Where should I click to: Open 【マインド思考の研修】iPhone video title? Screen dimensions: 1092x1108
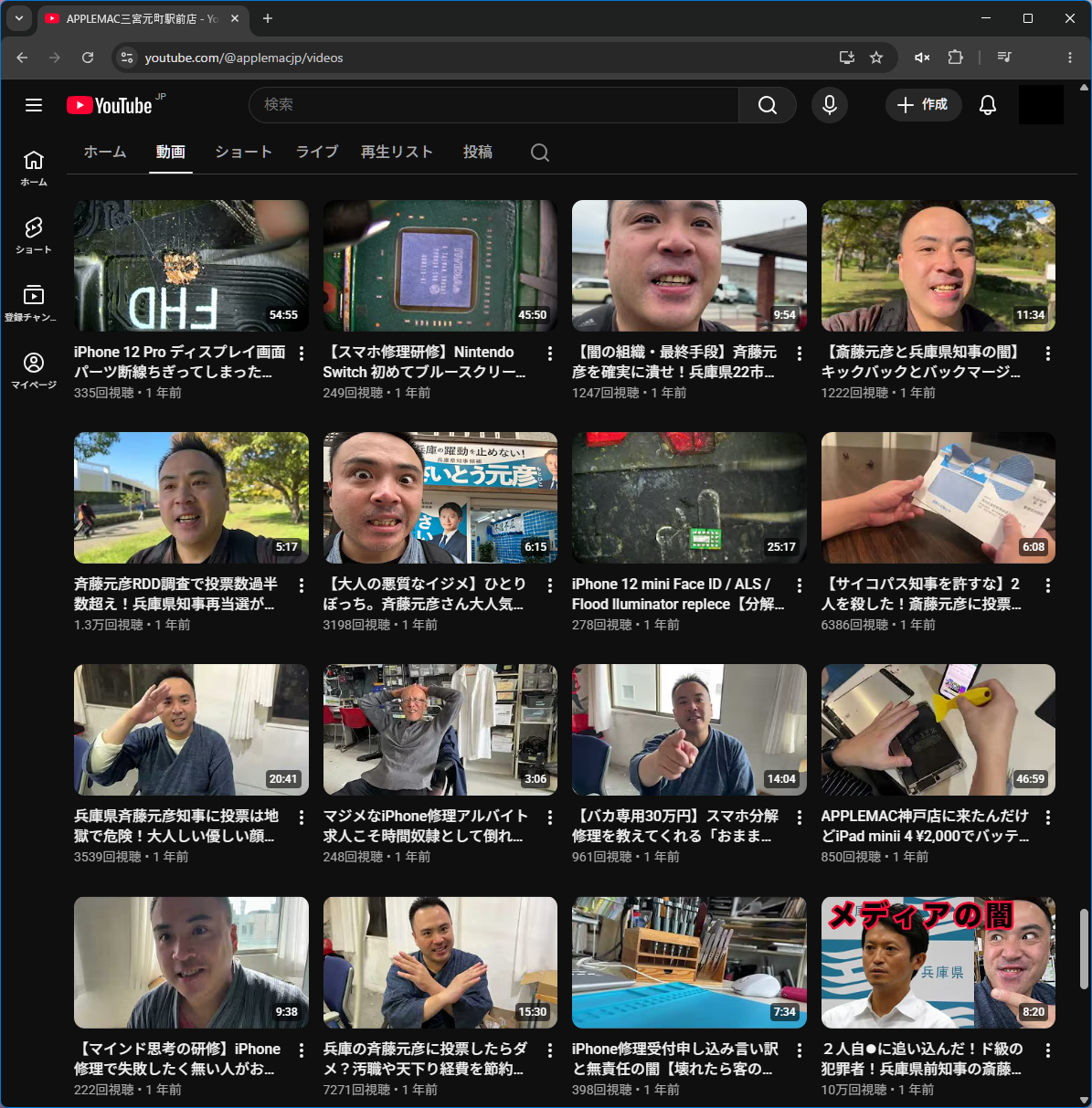click(177, 1059)
